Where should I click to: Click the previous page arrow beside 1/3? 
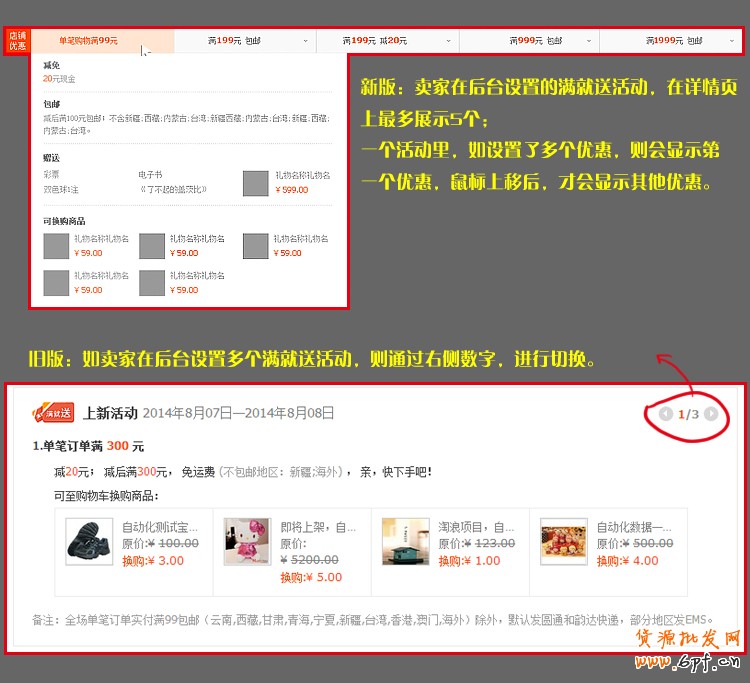click(666, 414)
